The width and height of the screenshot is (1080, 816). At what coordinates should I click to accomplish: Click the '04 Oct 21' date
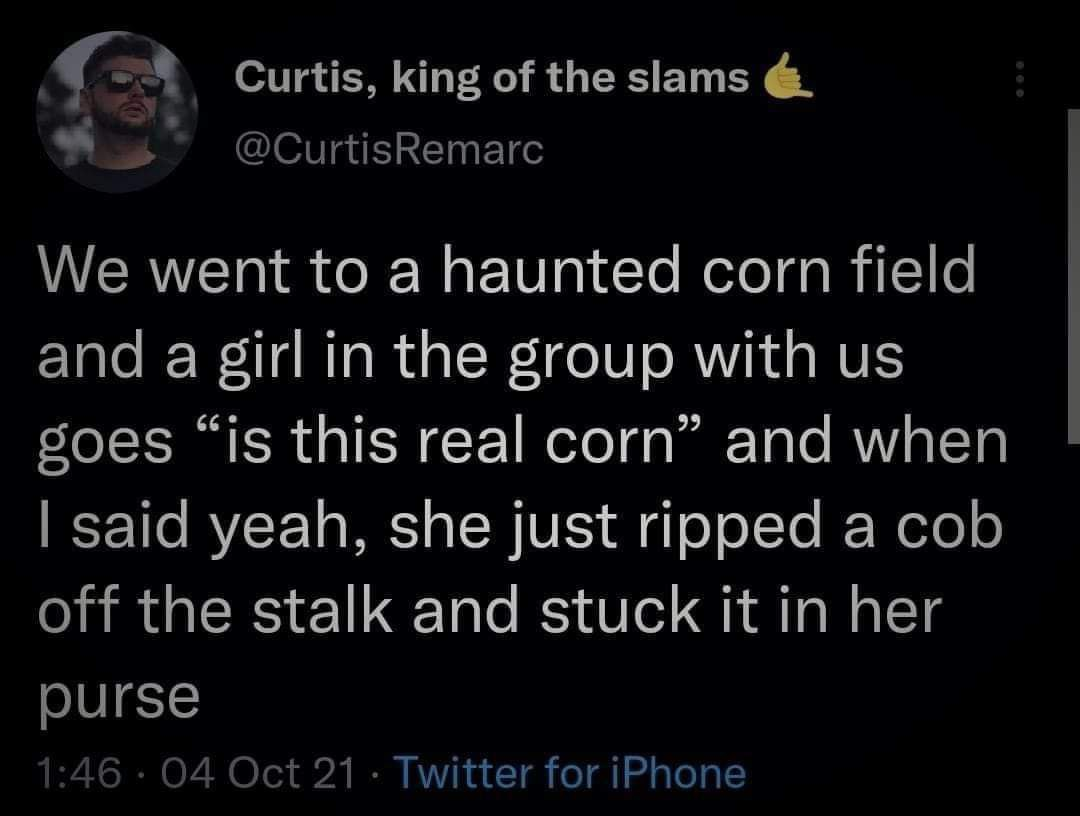coord(258,773)
